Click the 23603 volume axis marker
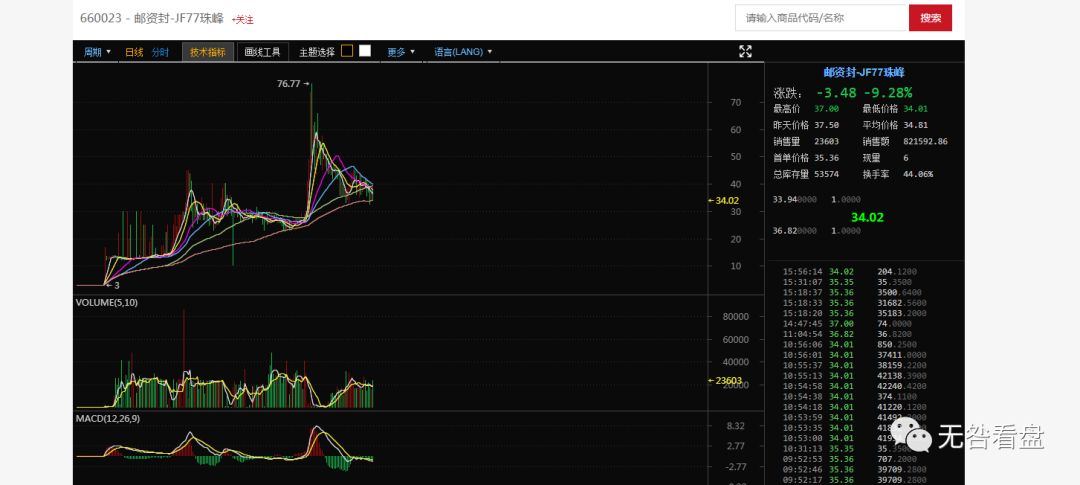Screen dimensions: 1080x485 tap(725, 380)
